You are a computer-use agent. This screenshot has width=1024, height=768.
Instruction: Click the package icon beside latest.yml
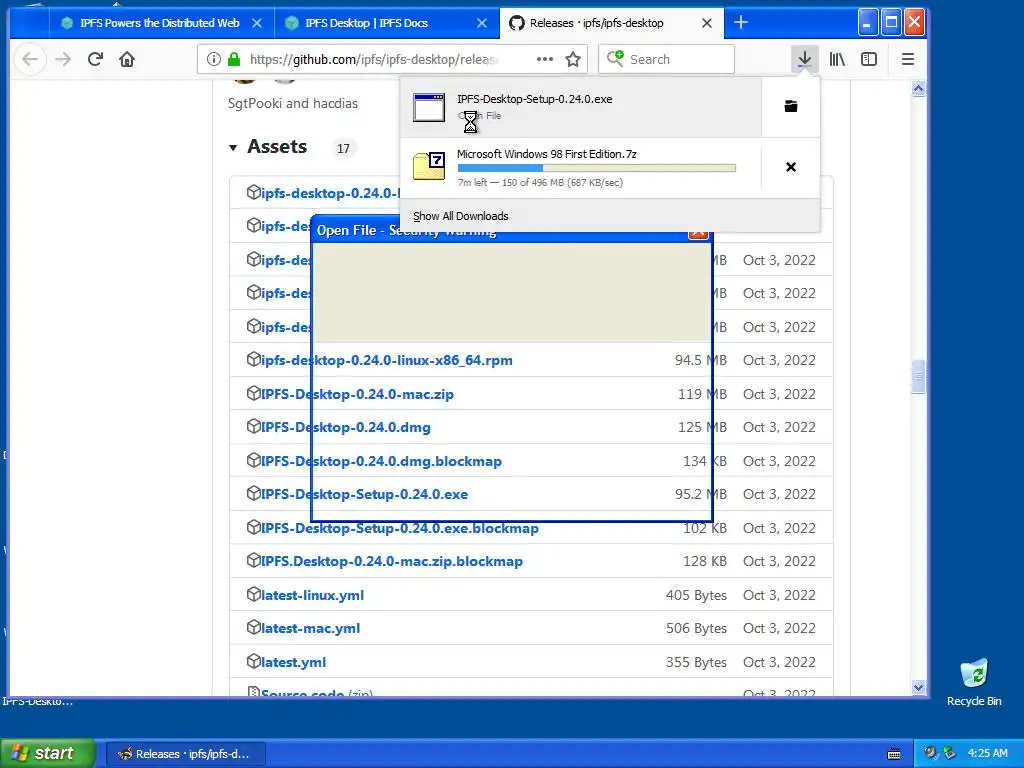[253, 662]
